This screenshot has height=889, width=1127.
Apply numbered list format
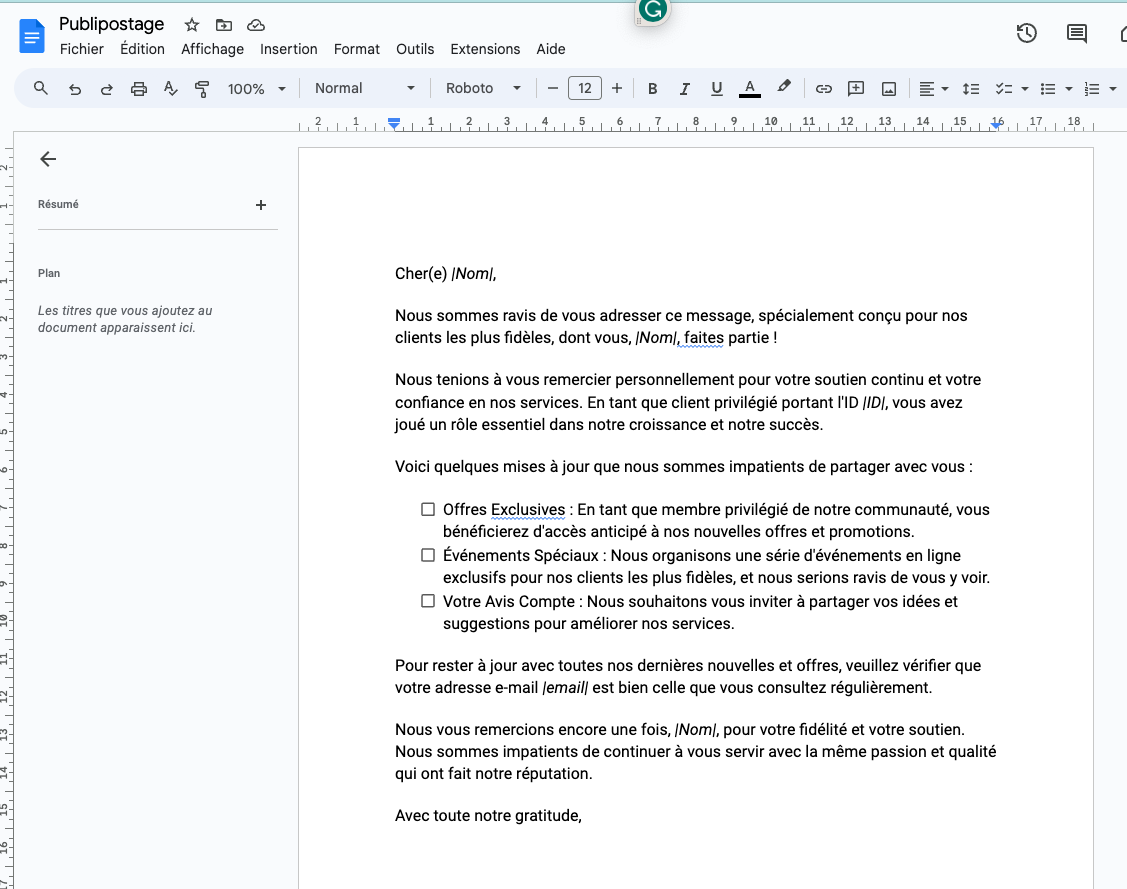[1092, 89]
